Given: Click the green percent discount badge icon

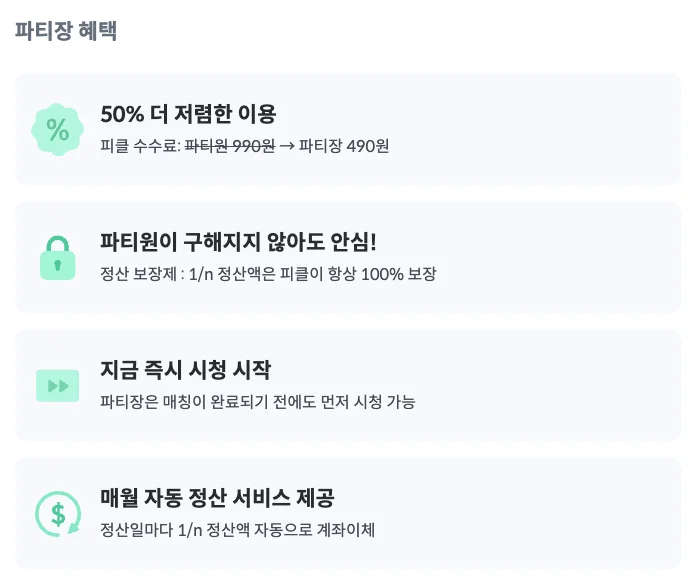Looking at the screenshot, I should [x=58, y=129].
